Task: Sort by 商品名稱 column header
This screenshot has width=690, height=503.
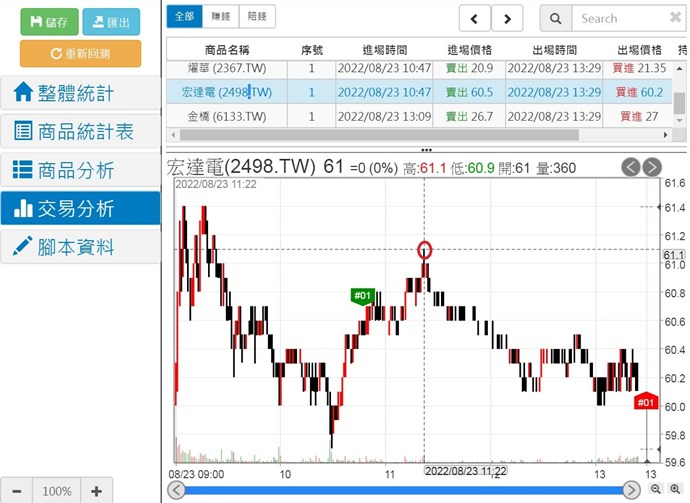Action: pos(227,50)
